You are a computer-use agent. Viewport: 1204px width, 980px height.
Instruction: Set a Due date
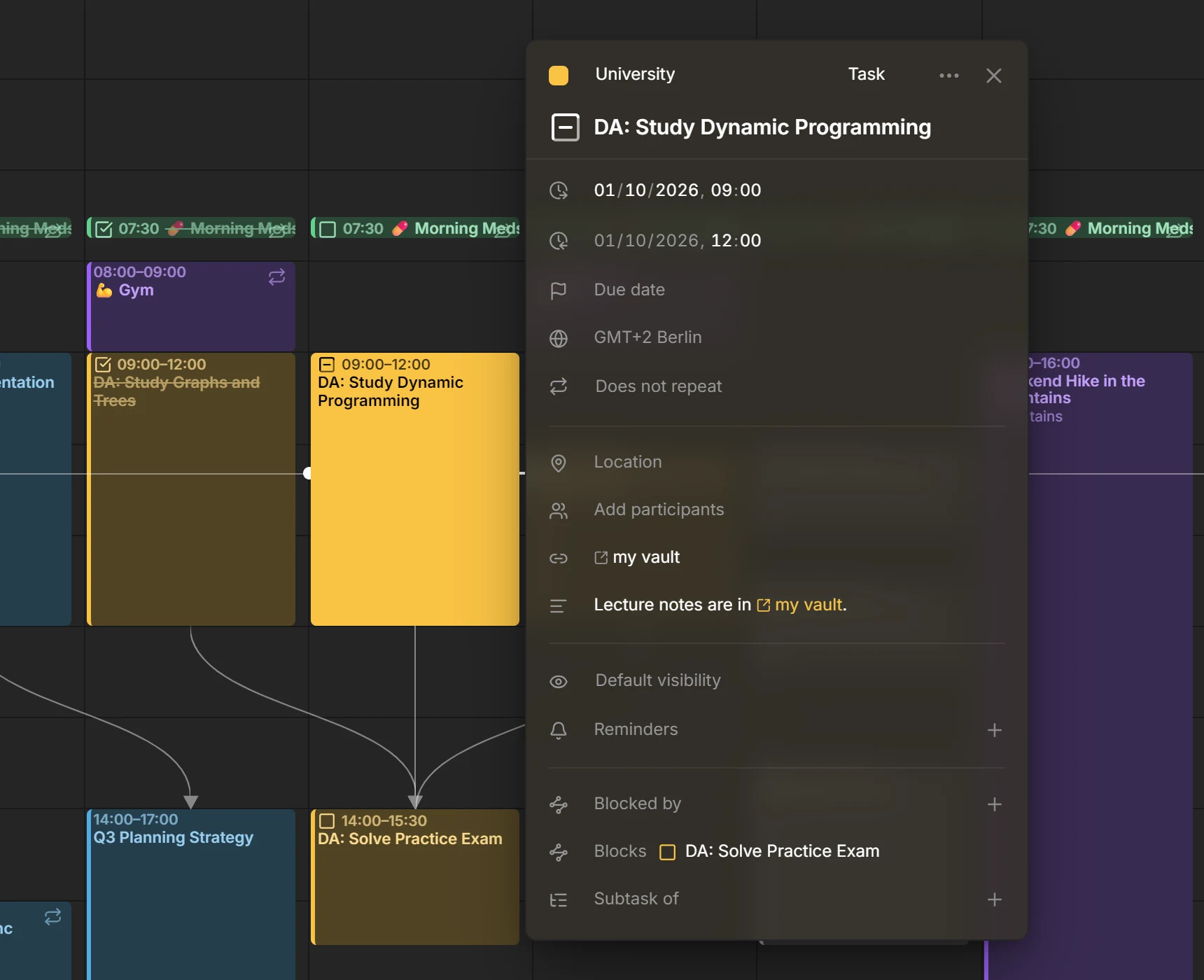click(629, 290)
